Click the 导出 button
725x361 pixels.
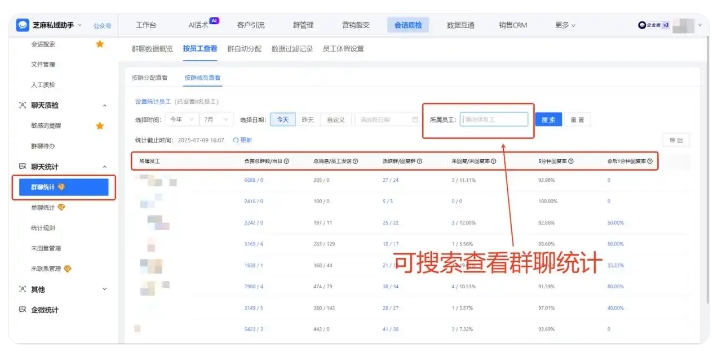pos(676,140)
